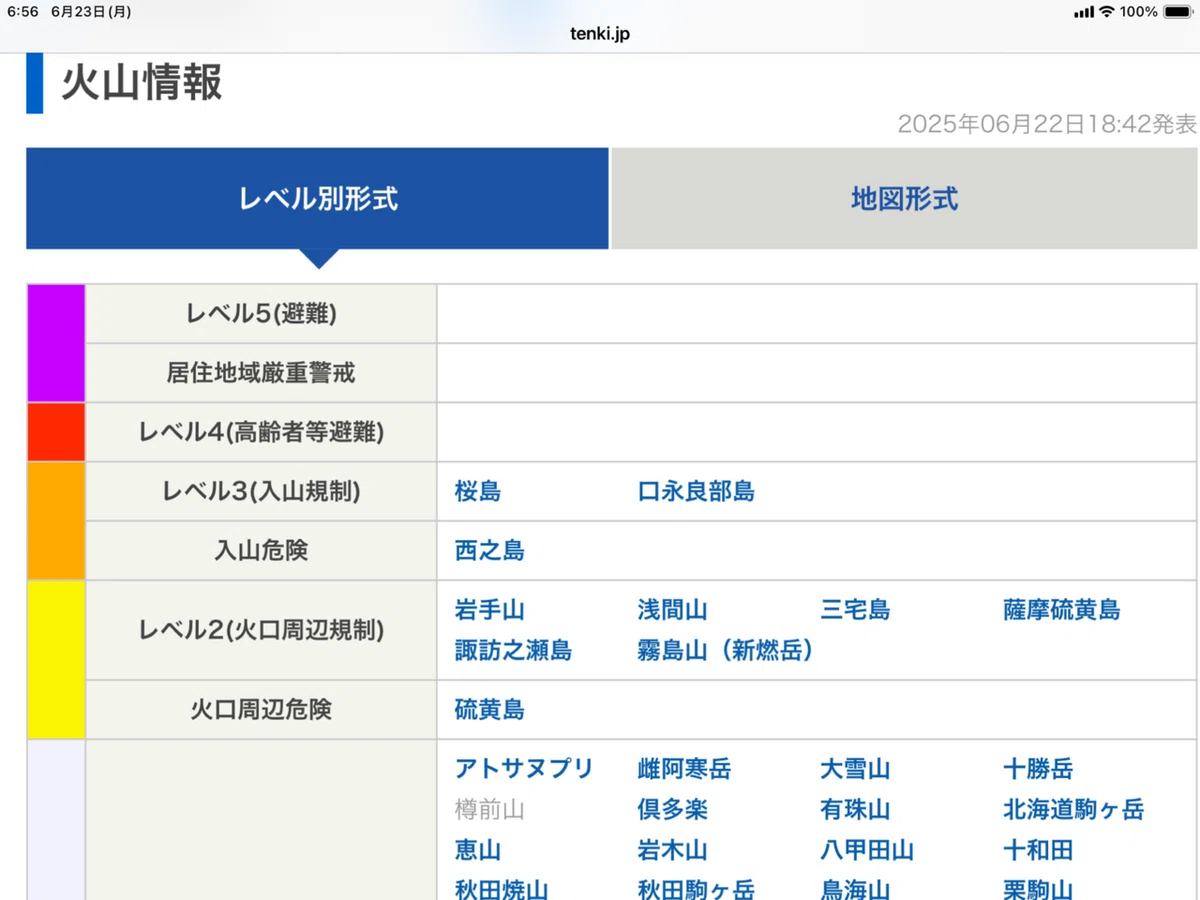The height and width of the screenshot is (900, 1200).
Task: Open the 倶多楽 link
Action: point(673,809)
